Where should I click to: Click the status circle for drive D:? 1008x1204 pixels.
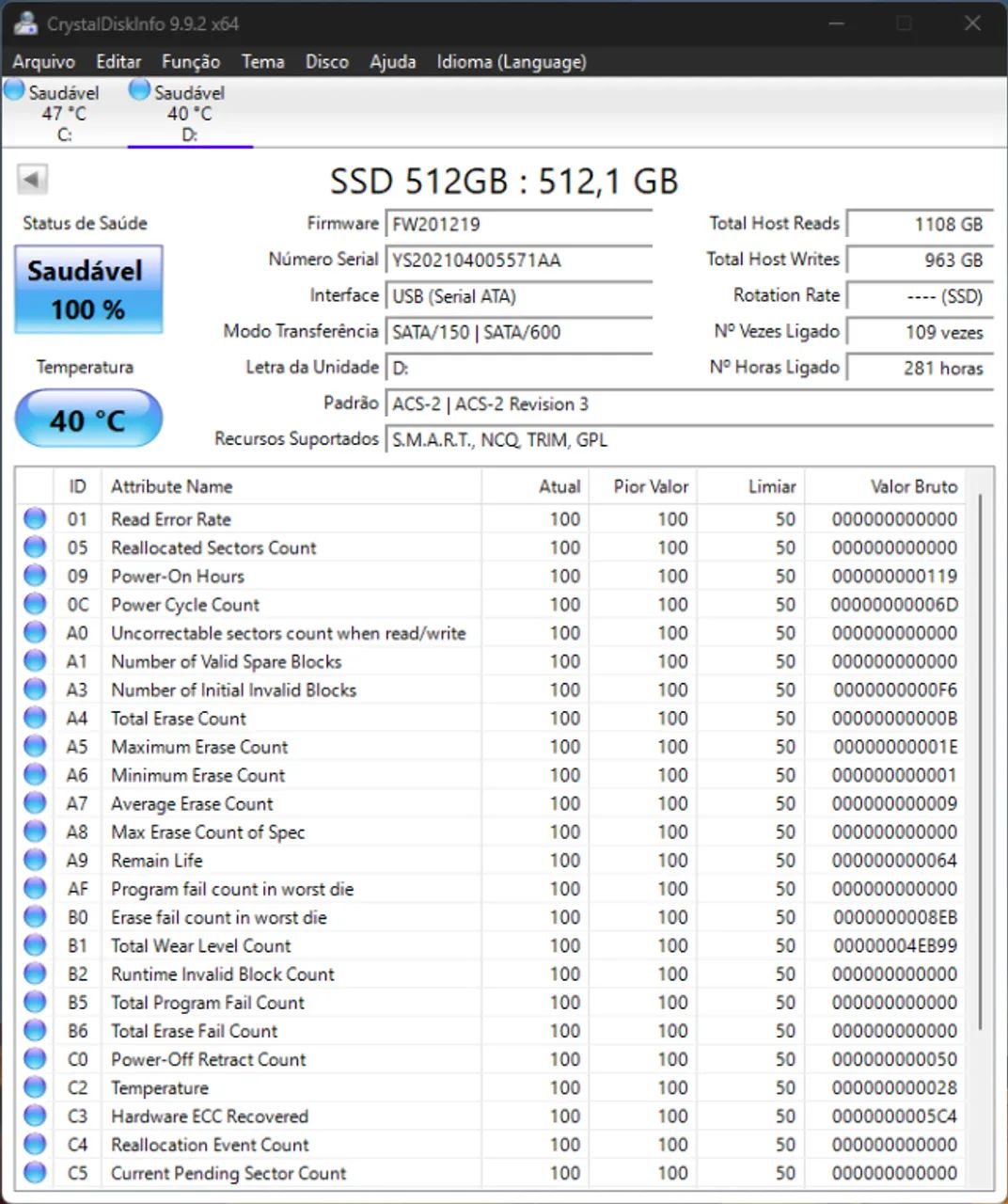tap(139, 90)
